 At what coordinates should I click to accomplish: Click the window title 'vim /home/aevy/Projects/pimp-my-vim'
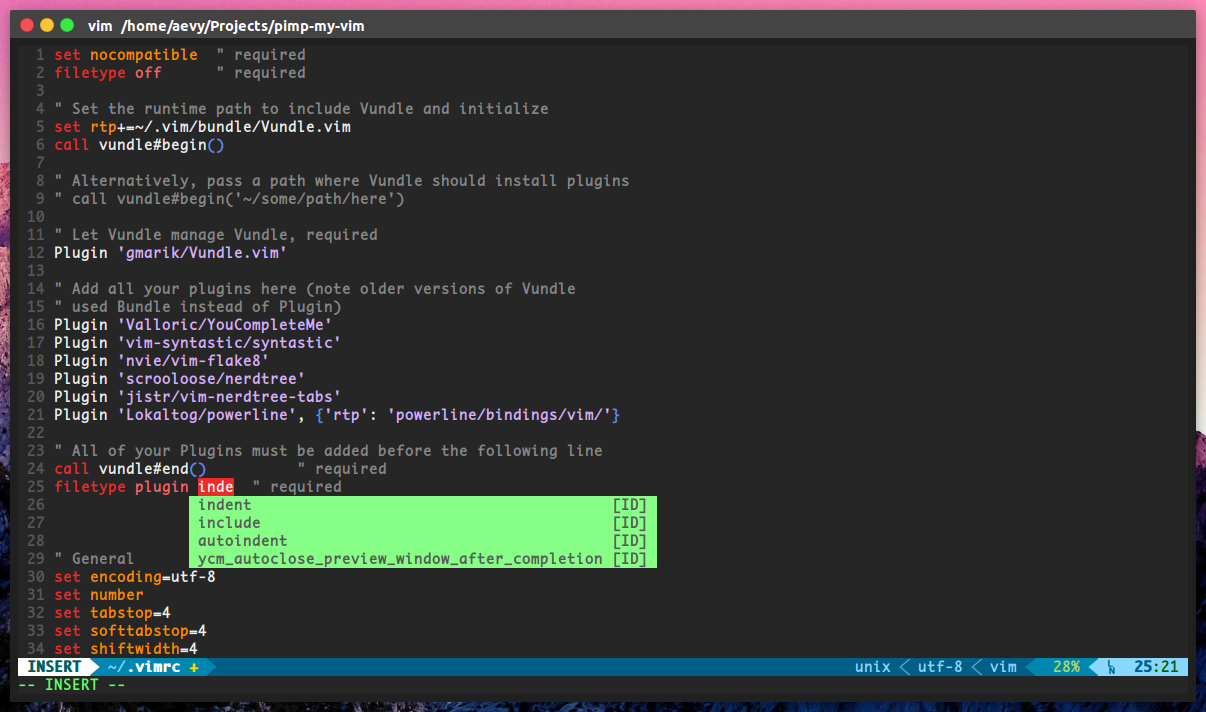point(226,25)
